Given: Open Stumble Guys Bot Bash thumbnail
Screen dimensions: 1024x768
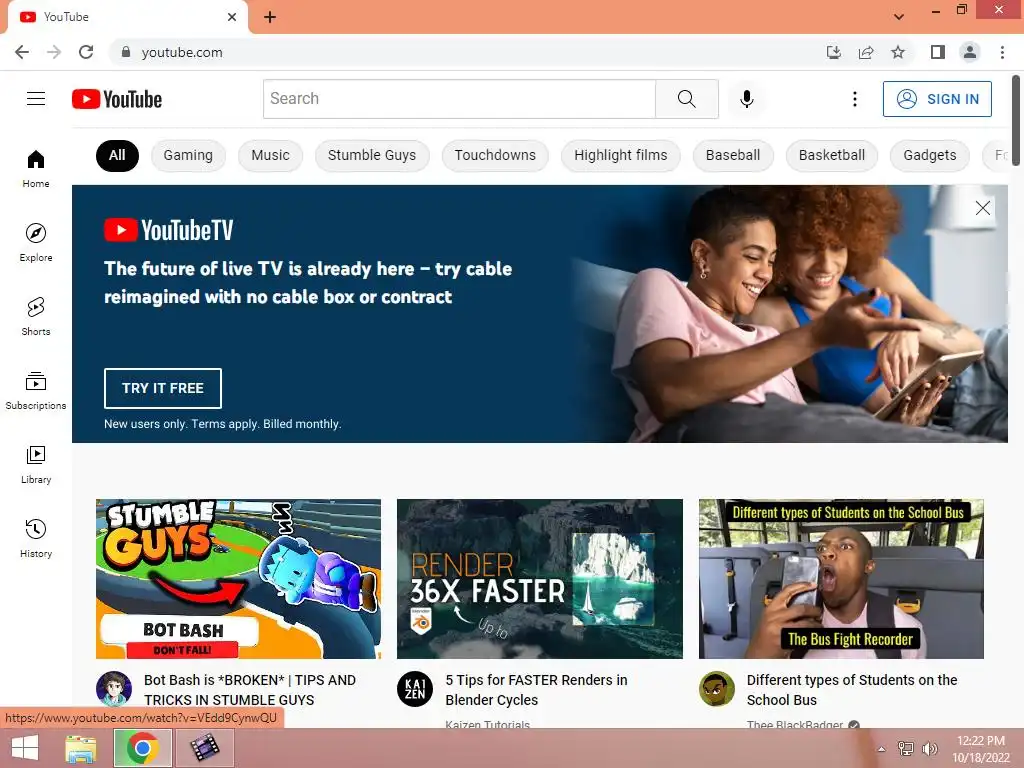Looking at the screenshot, I should [238, 579].
